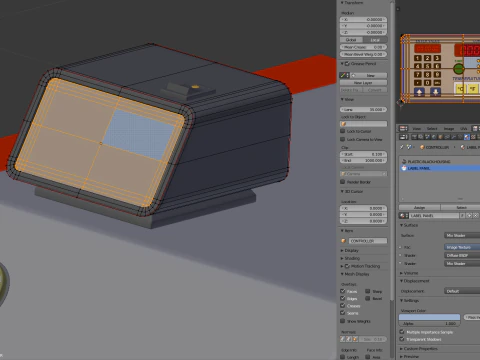The width and height of the screenshot is (480, 360).
Task: Click the Properties editor type selector icon
Action: pos(404,137)
